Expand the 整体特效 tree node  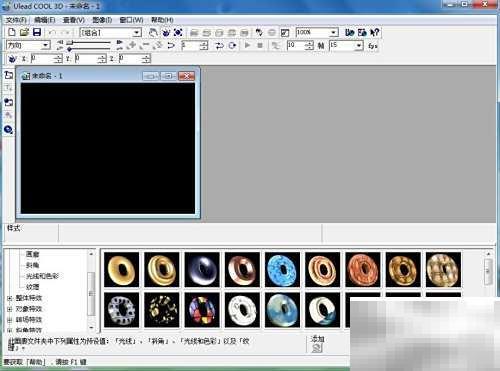[10, 298]
